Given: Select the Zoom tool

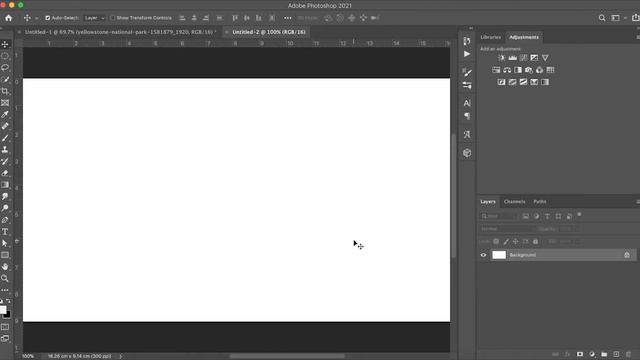Looking at the screenshot, I should [x=5, y=278].
